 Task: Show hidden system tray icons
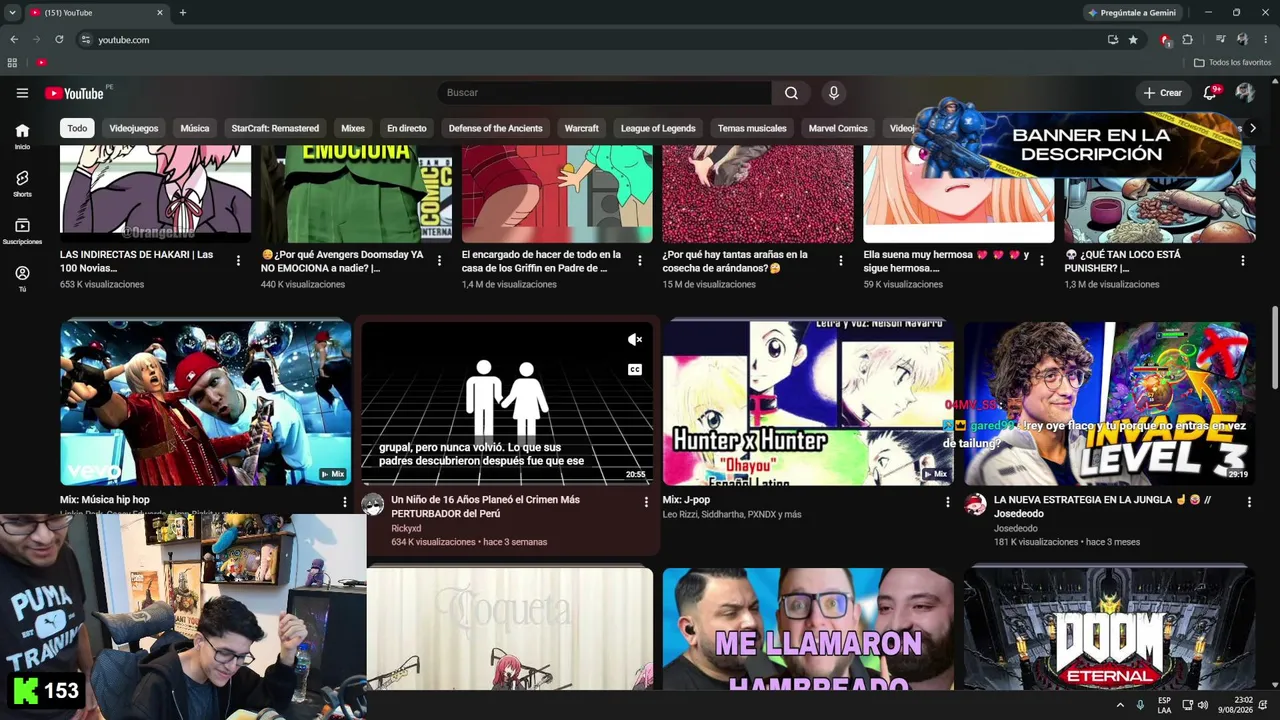[1120, 705]
